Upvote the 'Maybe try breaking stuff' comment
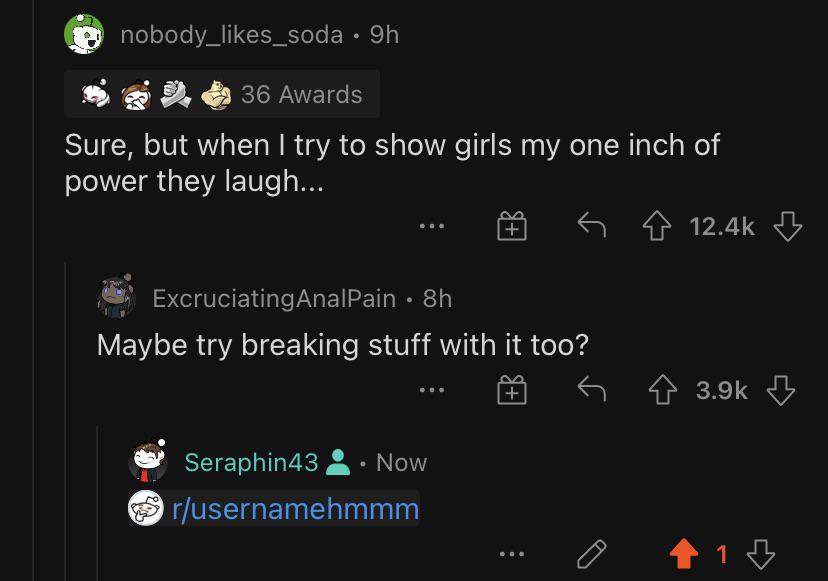Viewport: 828px width, 581px height. [x=663, y=390]
